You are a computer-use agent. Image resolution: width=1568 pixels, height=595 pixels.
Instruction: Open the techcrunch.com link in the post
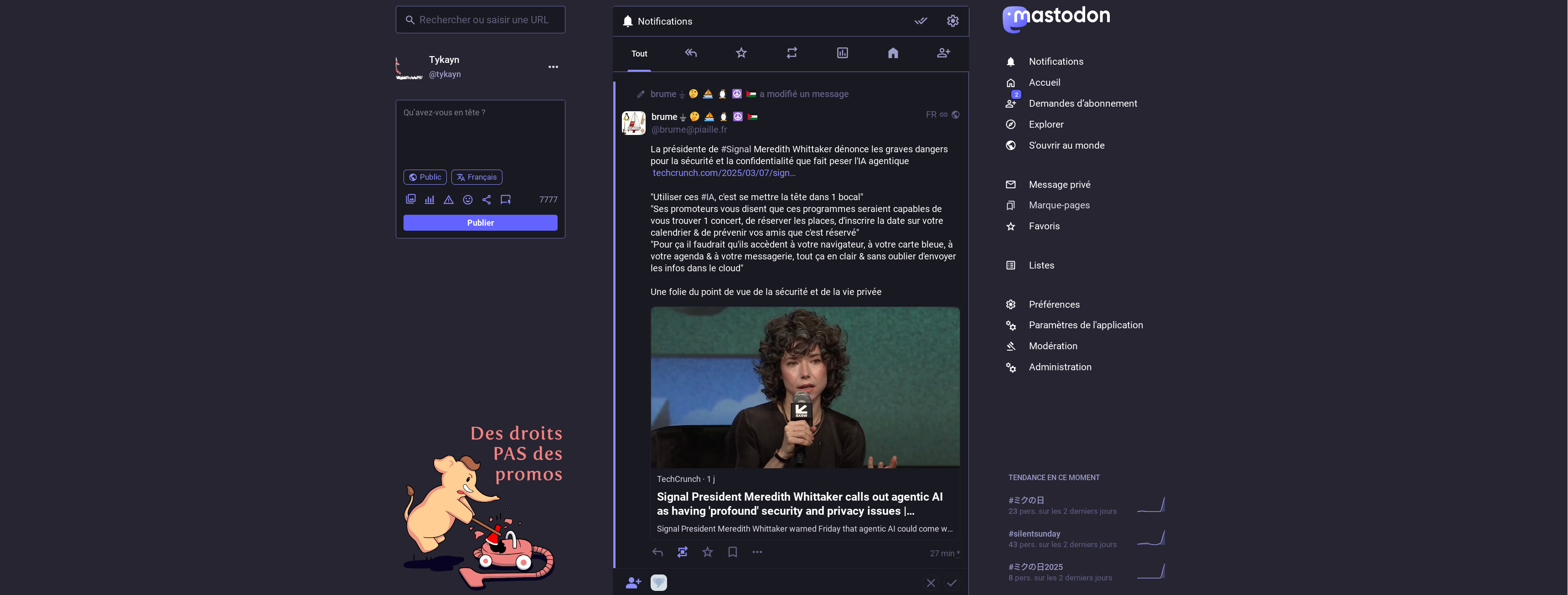click(724, 173)
